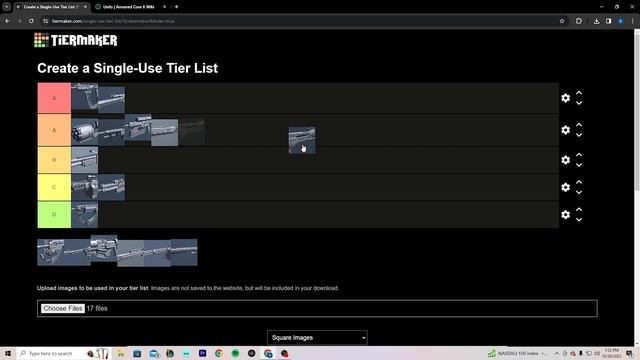
Task: Bookmark this page with star icon
Action: 562,21
